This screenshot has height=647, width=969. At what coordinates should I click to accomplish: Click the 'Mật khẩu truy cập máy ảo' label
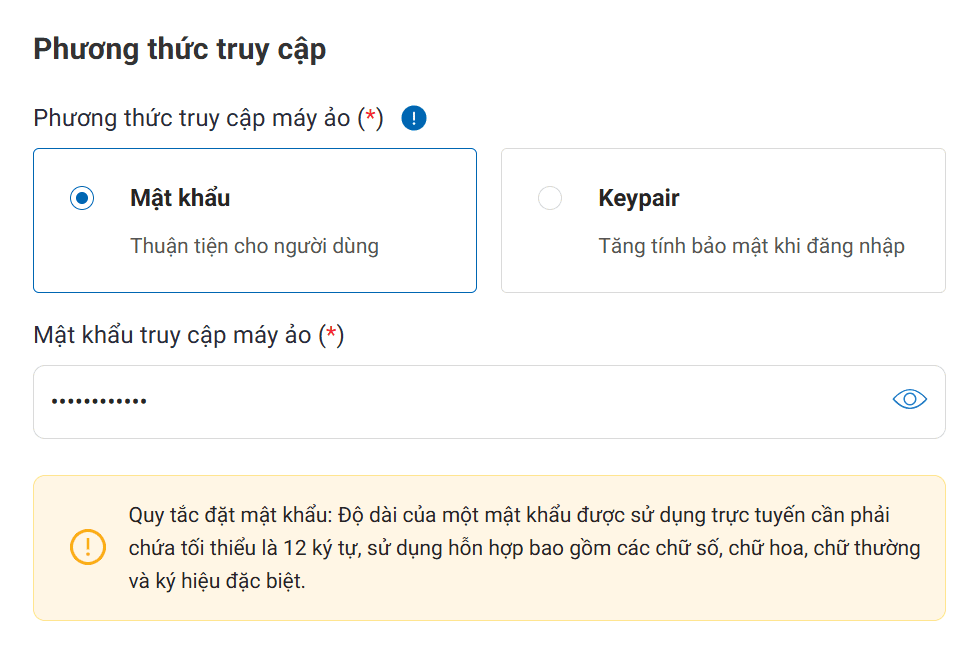[x=172, y=335]
